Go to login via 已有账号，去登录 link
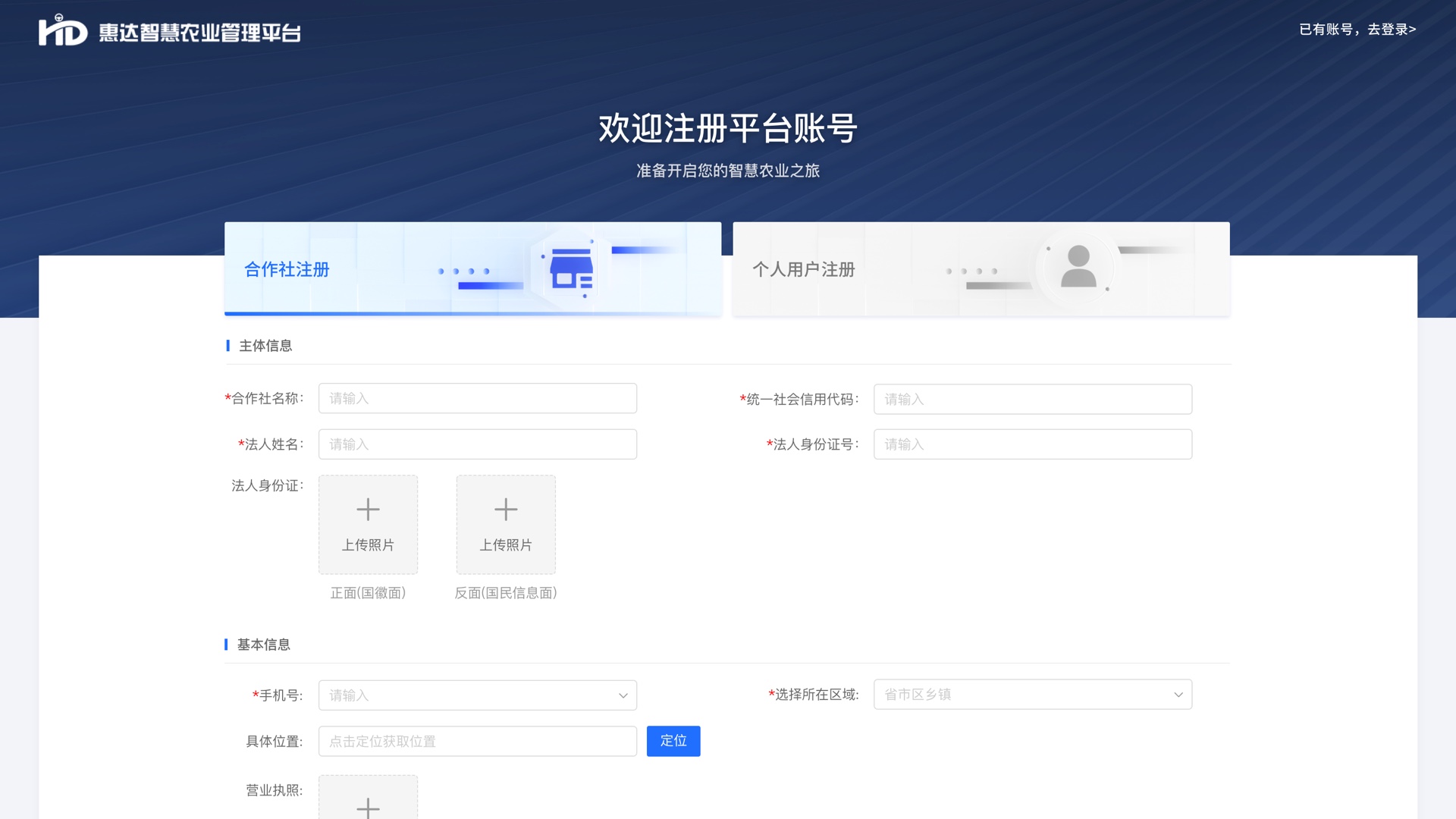Image resolution: width=1456 pixels, height=819 pixels. point(1357,30)
